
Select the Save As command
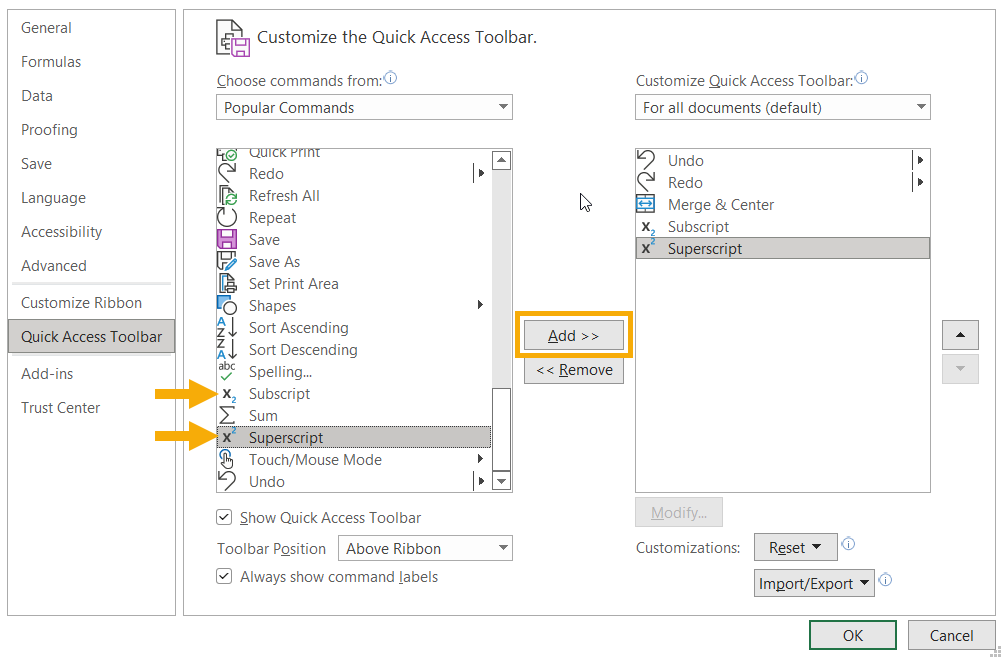click(x=273, y=261)
